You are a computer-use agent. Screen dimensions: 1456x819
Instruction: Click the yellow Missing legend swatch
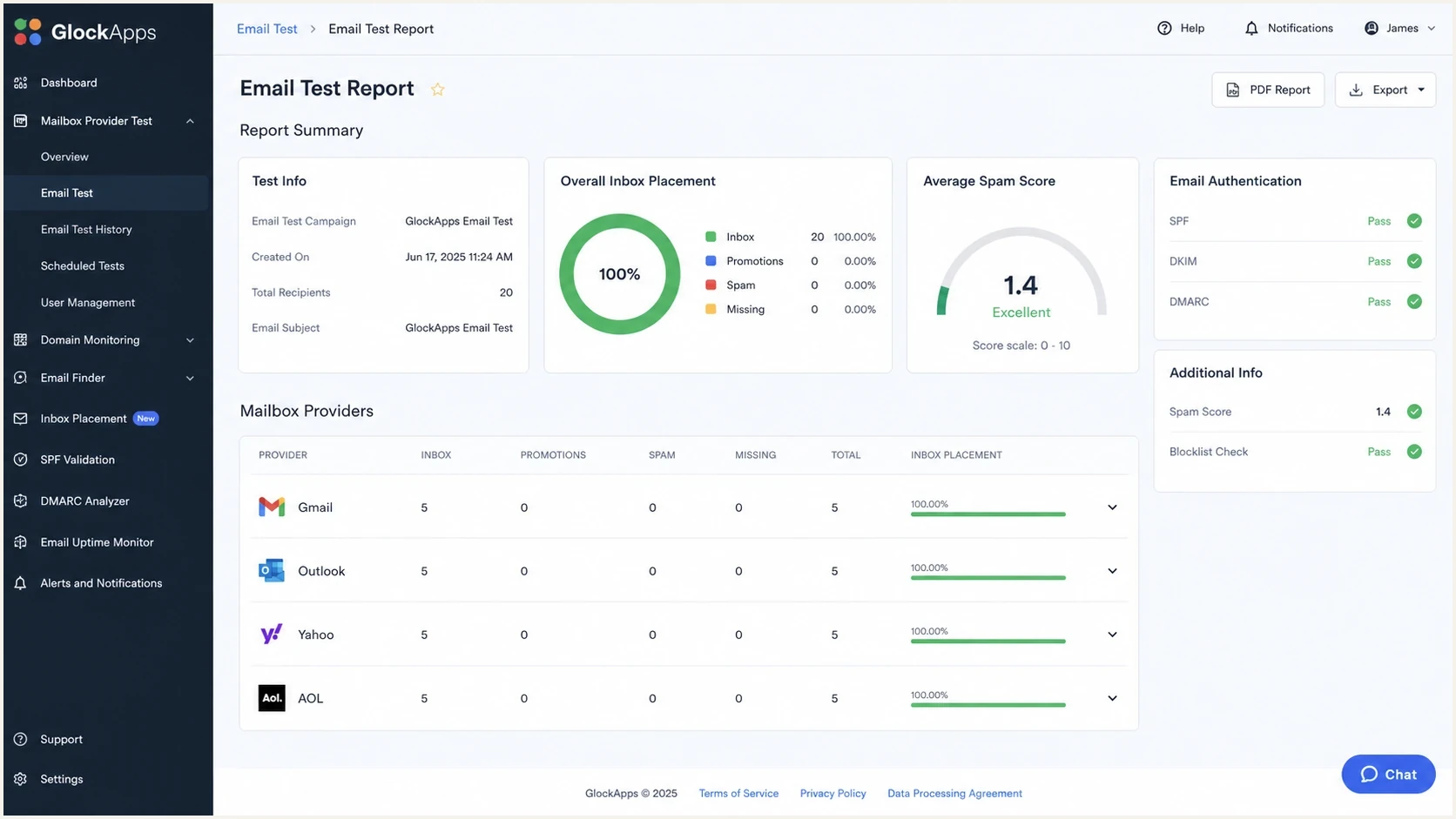(711, 309)
